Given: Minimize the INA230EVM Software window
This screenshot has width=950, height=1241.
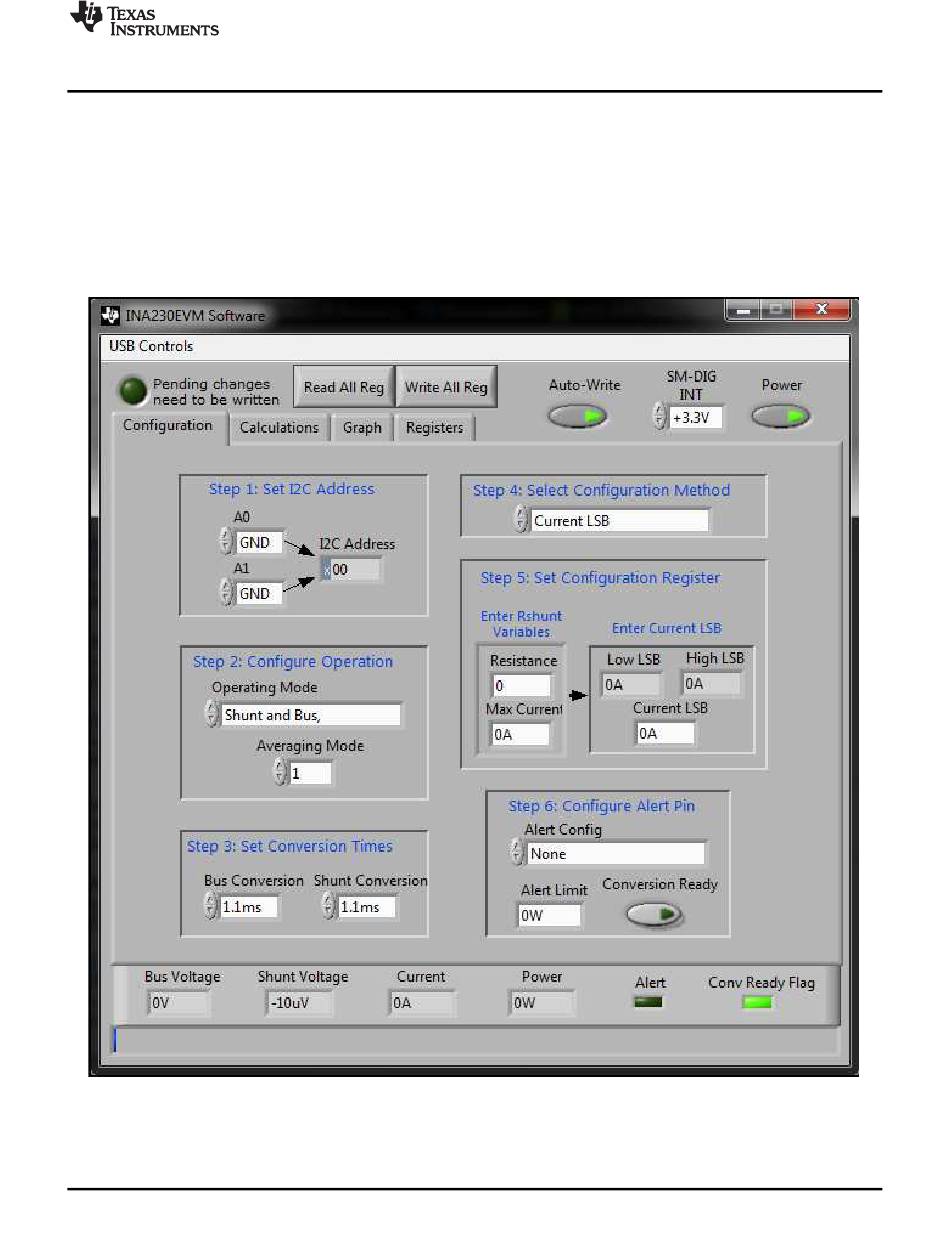Looking at the screenshot, I should [x=744, y=311].
